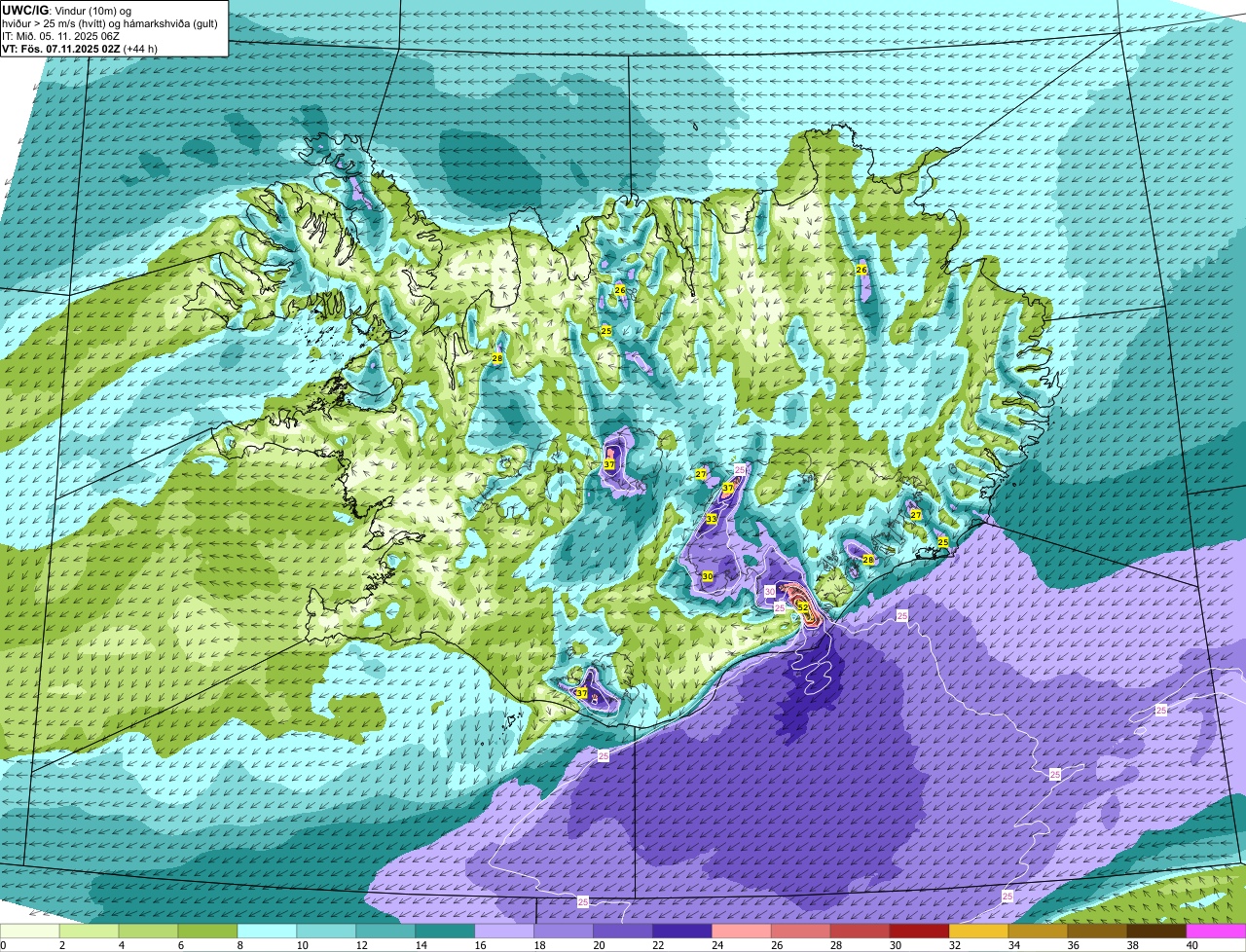Click the yellow '52' peak gust label
This screenshot has height=952, width=1246.
tap(803, 607)
